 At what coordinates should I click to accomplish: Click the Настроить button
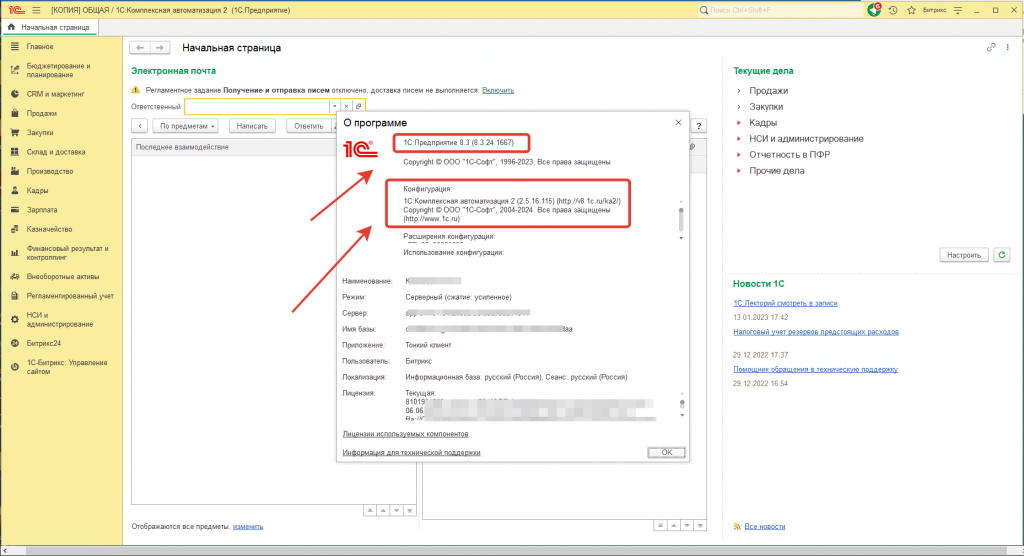pyautogui.click(x=964, y=255)
